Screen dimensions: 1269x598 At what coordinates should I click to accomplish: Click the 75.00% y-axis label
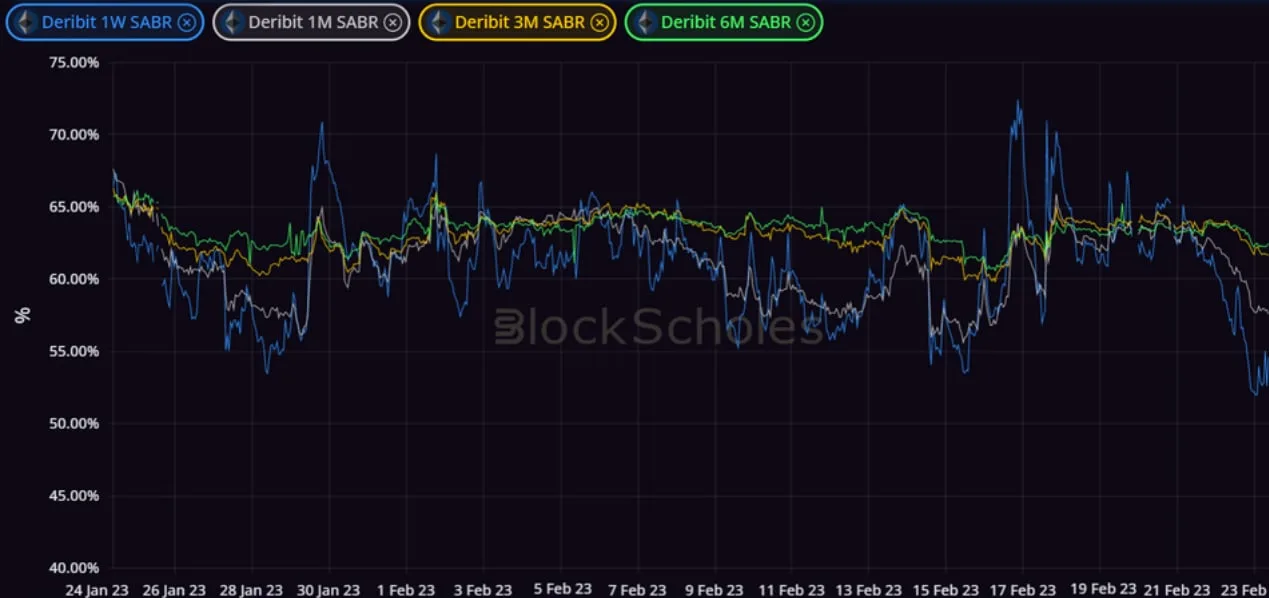pos(74,62)
